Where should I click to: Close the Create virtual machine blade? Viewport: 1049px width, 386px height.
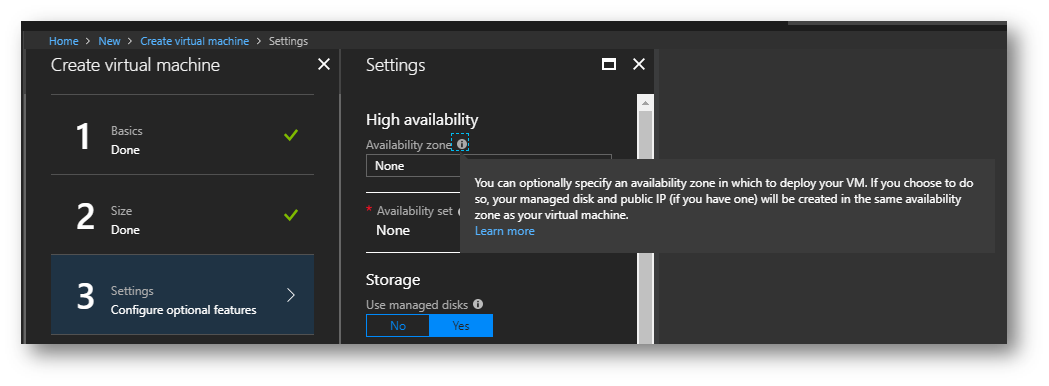tap(324, 64)
